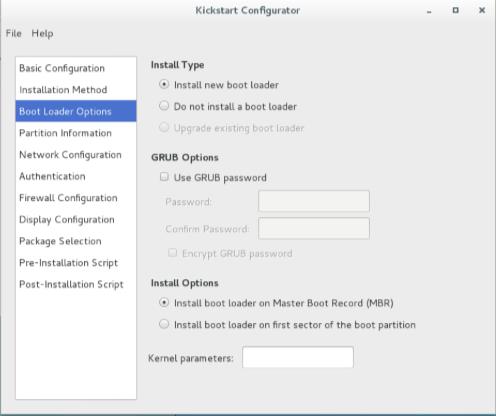Choose Install new boot loader radio
The image size is (496, 416).
click(x=164, y=85)
